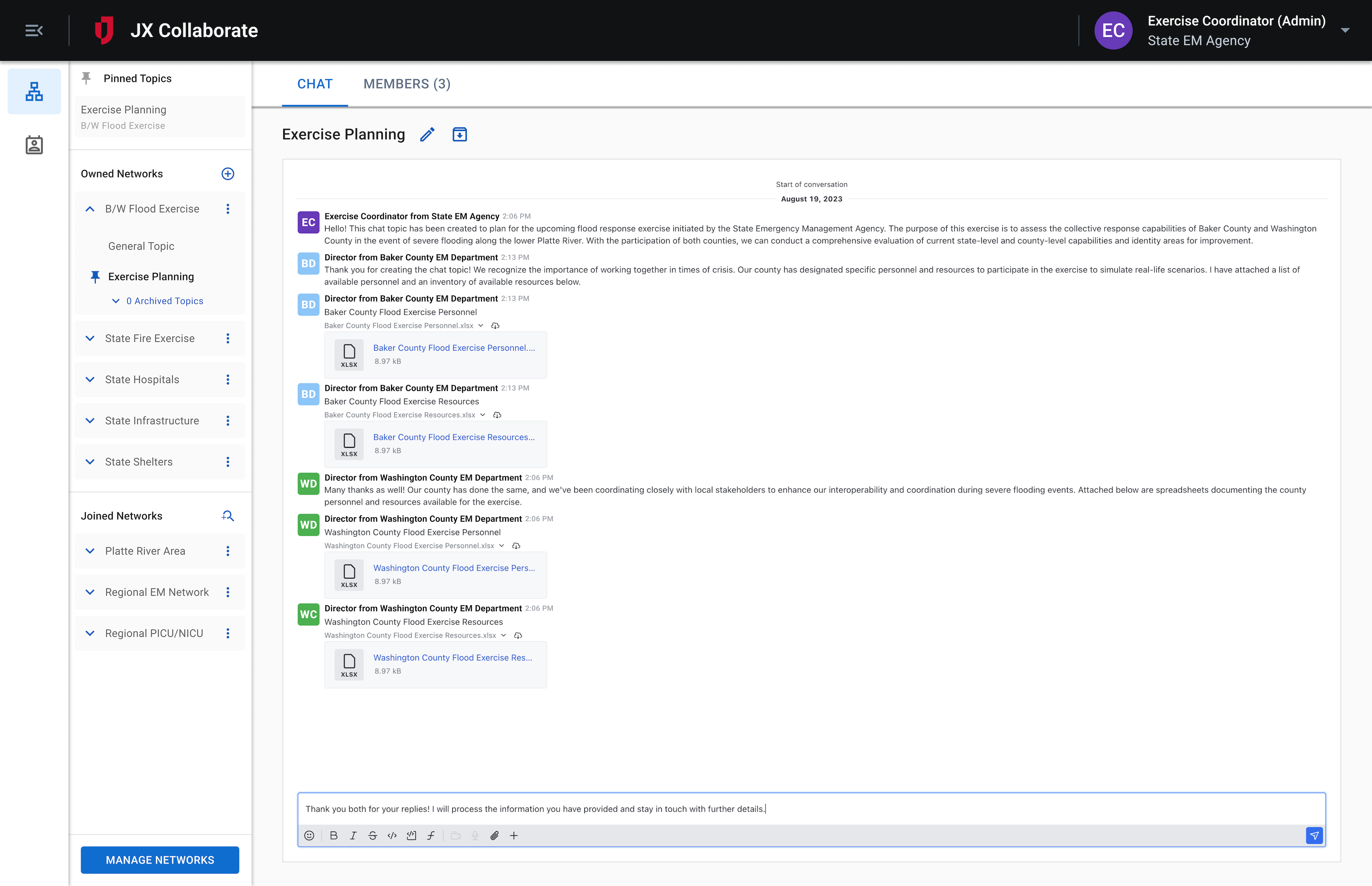The image size is (1372, 886).
Task: Open the contacts icon in the left rail
Action: [34, 145]
